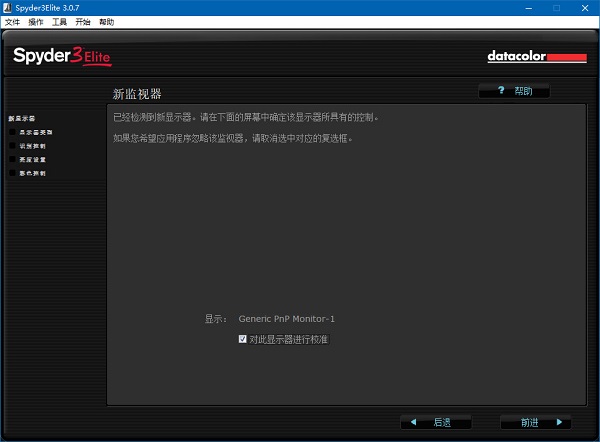This screenshot has width=600, height=442.
Task: Select third sidebar step 亮度设置
Action: coord(32,160)
